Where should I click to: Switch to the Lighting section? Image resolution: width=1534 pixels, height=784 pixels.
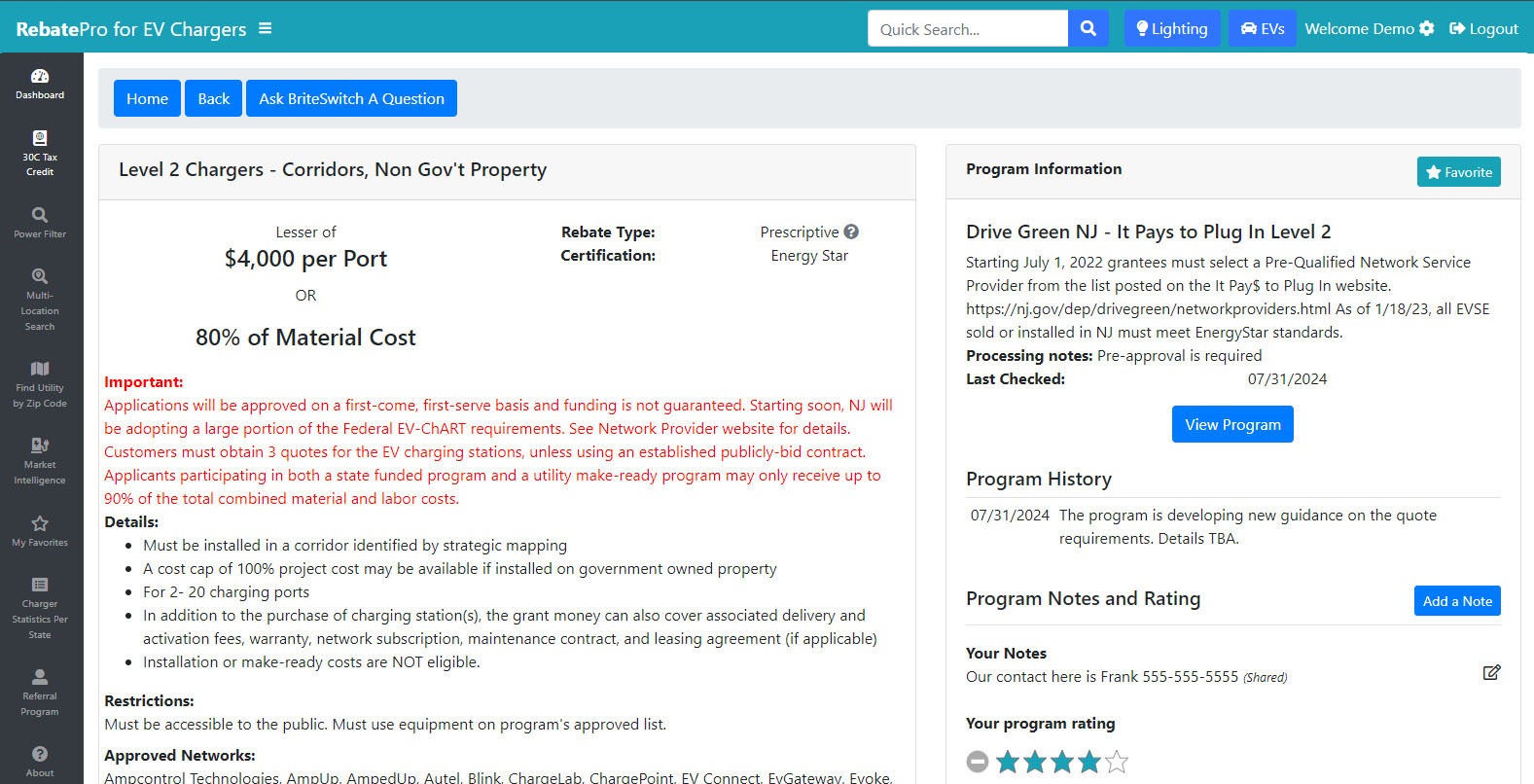[x=1172, y=28]
